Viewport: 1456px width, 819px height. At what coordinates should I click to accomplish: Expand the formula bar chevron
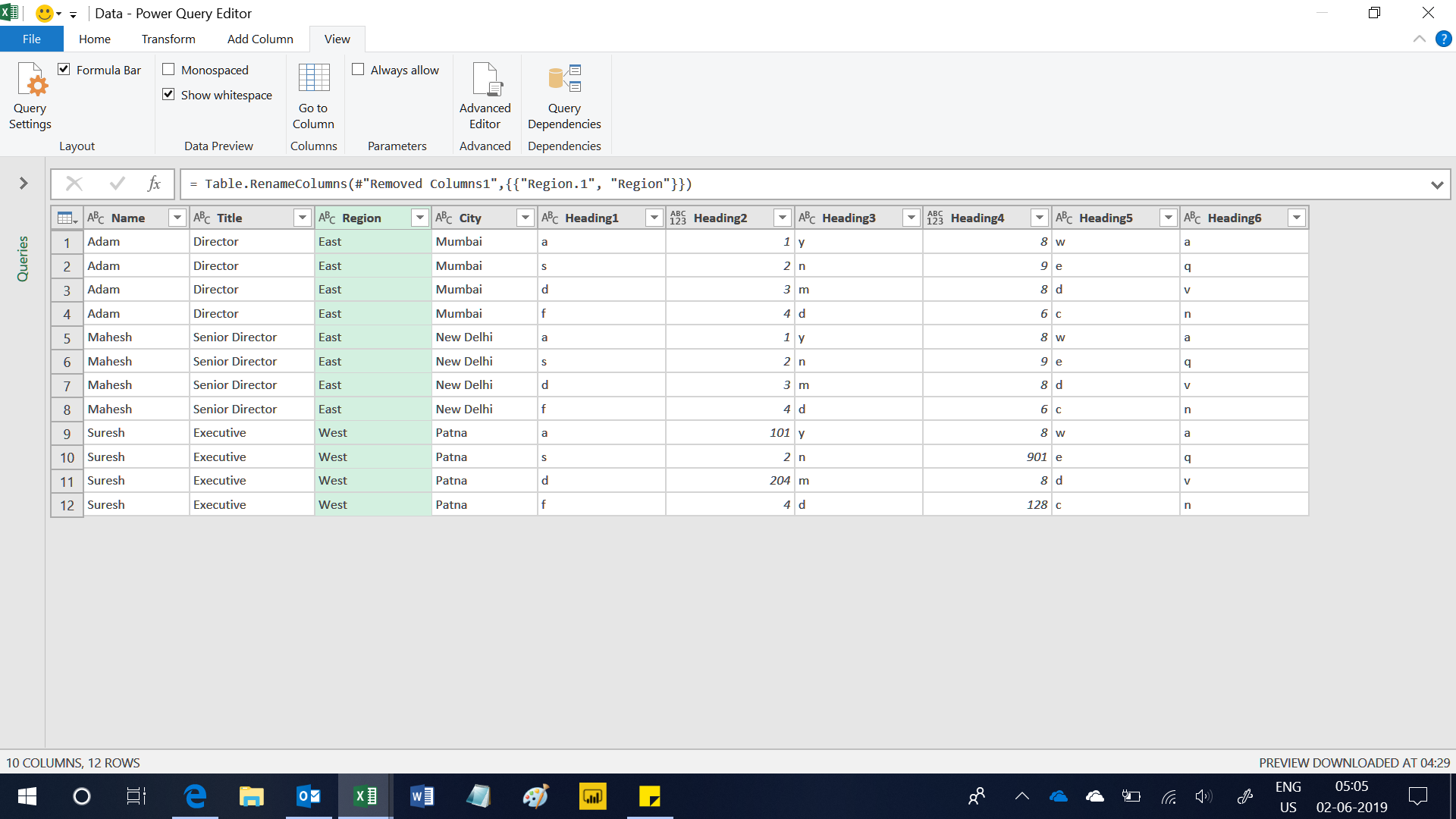click(x=1436, y=184)
